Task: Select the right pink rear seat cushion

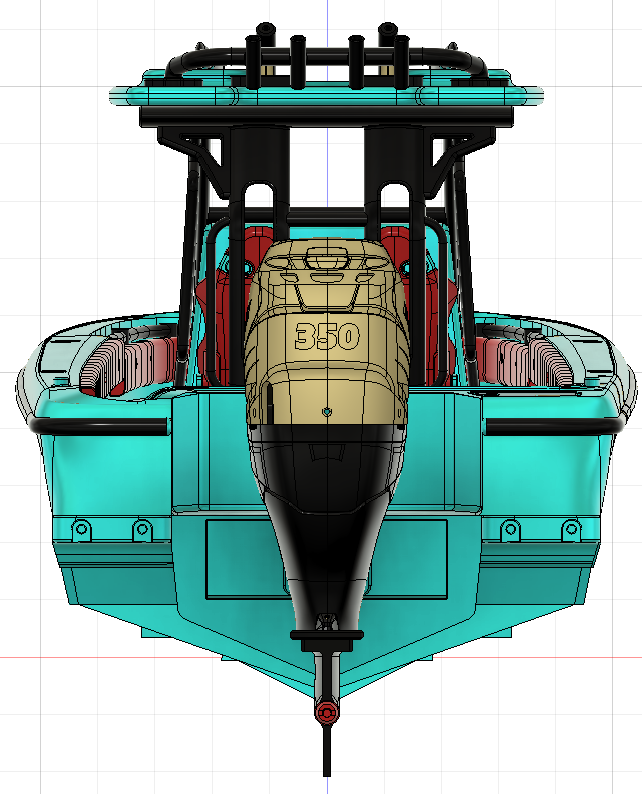Action: click(x=525, y=362)
